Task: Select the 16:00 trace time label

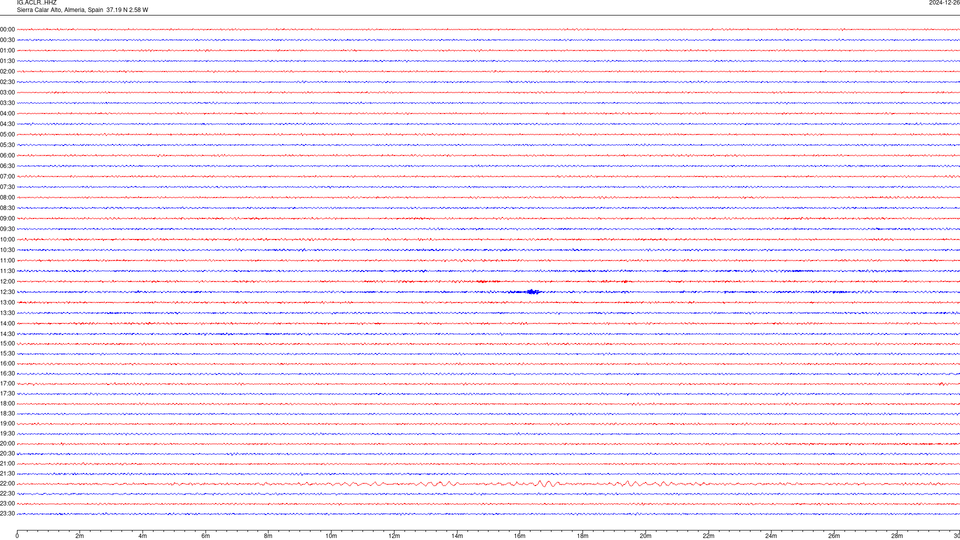Action: coord(7,364)
